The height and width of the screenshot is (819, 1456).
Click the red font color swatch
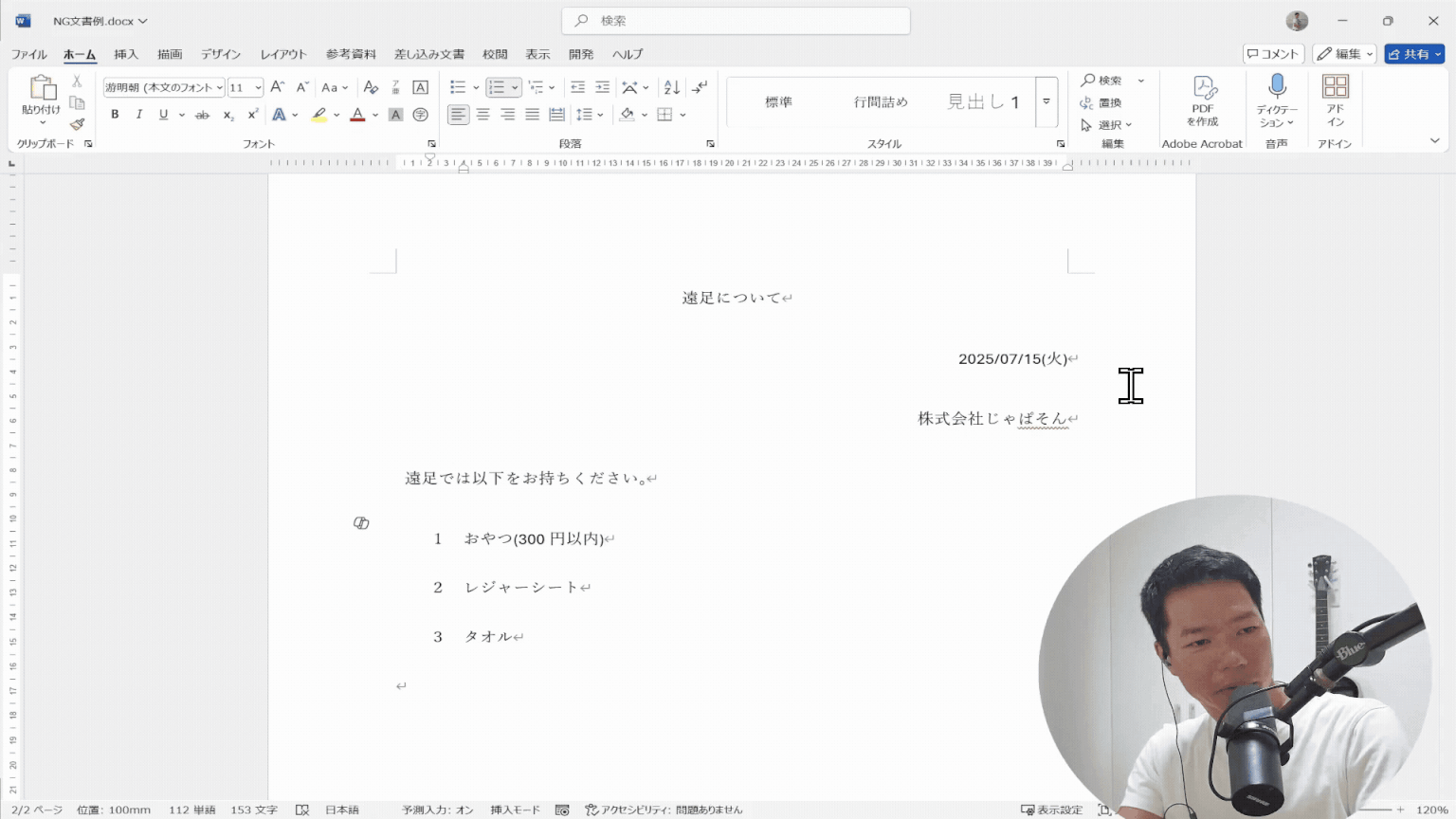pyautogui.click(x=357, y=115)
